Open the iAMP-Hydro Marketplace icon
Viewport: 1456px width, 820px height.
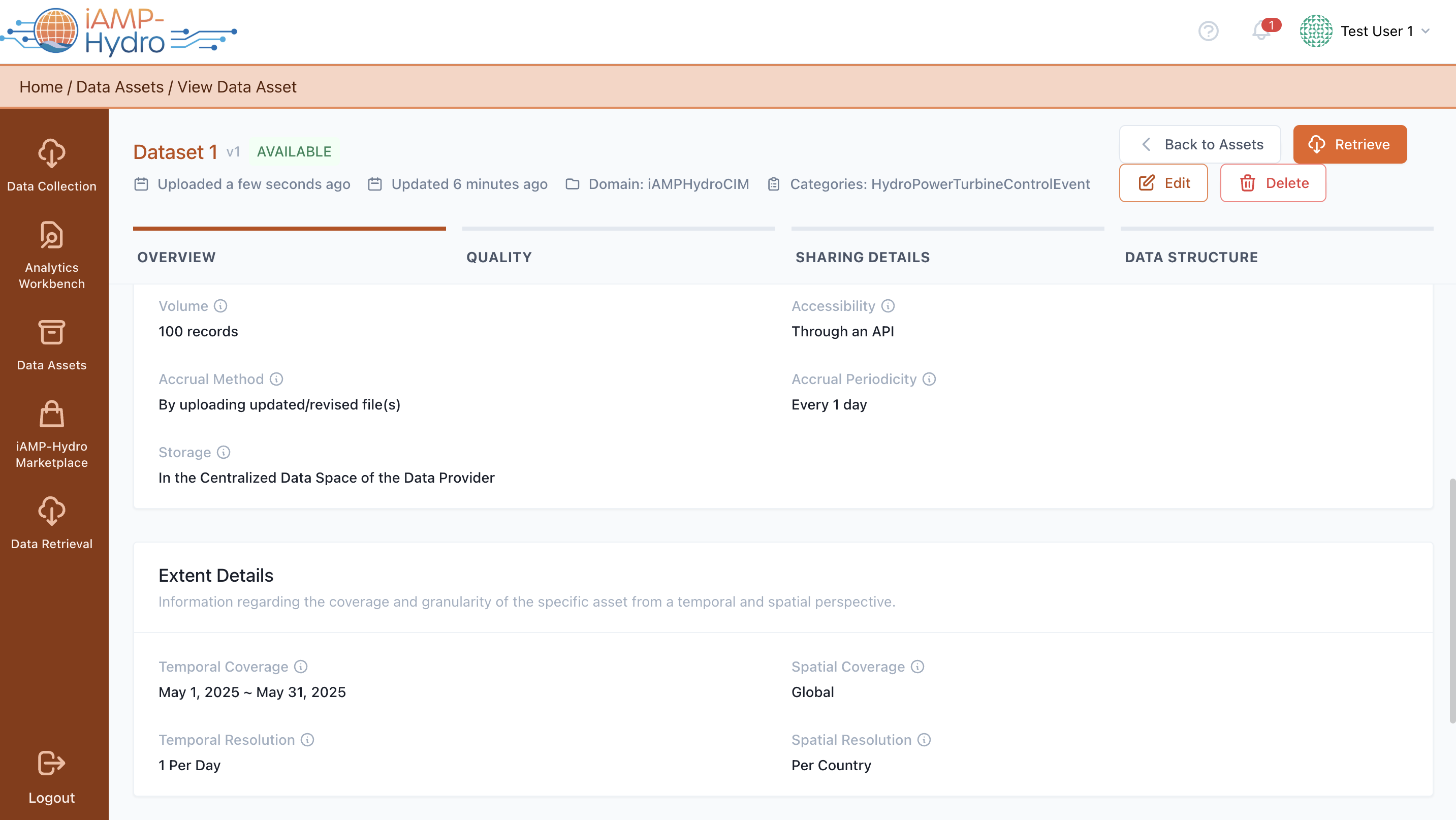tap(51, 414)
